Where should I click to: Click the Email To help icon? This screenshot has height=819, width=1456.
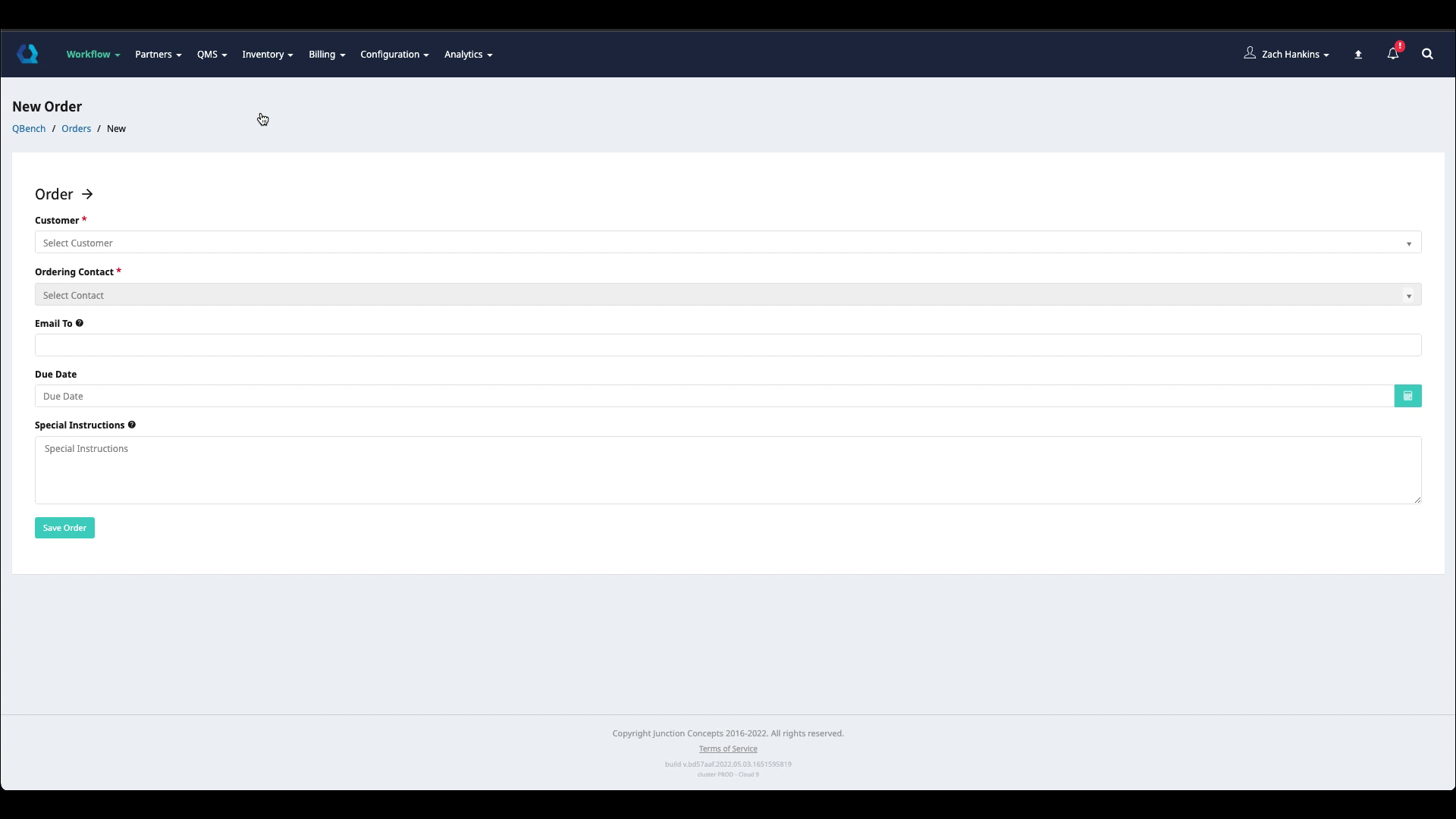(80, 323)
